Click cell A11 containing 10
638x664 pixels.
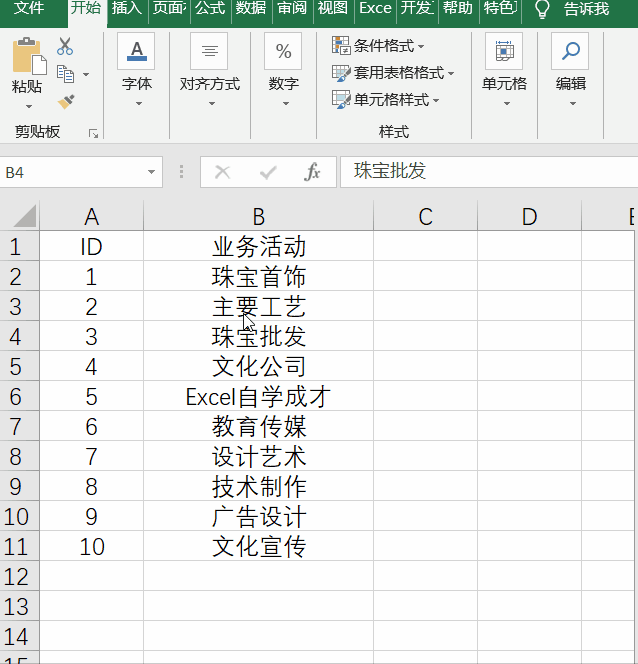pyautogui.click(x=91, y=546)
